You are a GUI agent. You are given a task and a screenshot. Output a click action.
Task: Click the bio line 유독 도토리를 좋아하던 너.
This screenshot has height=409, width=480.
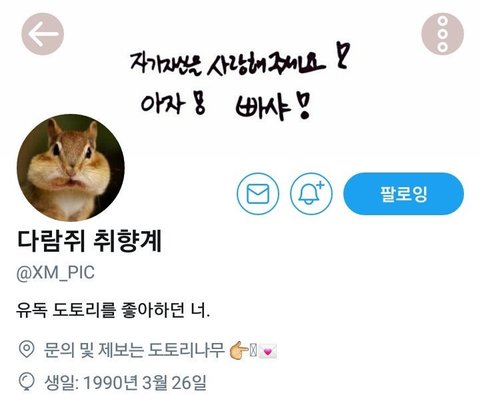(x=113, y=310)
